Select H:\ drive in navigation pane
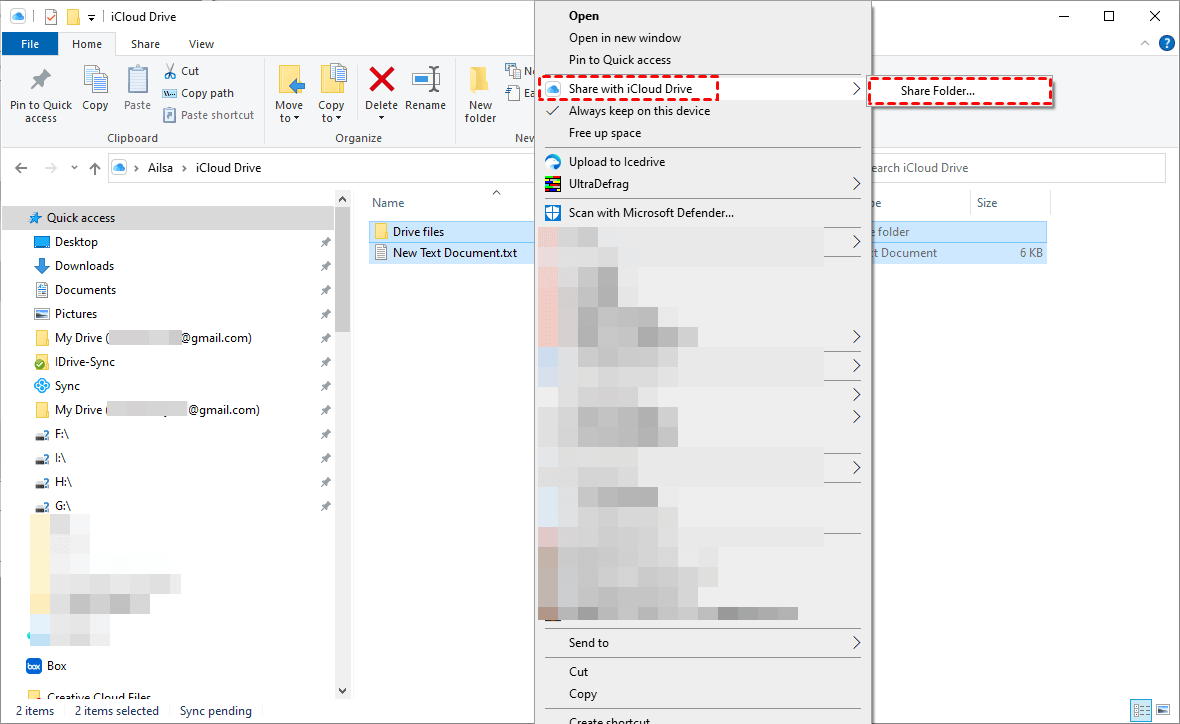The height and width of the screenshot is (724, 1180). pos(63,482)
